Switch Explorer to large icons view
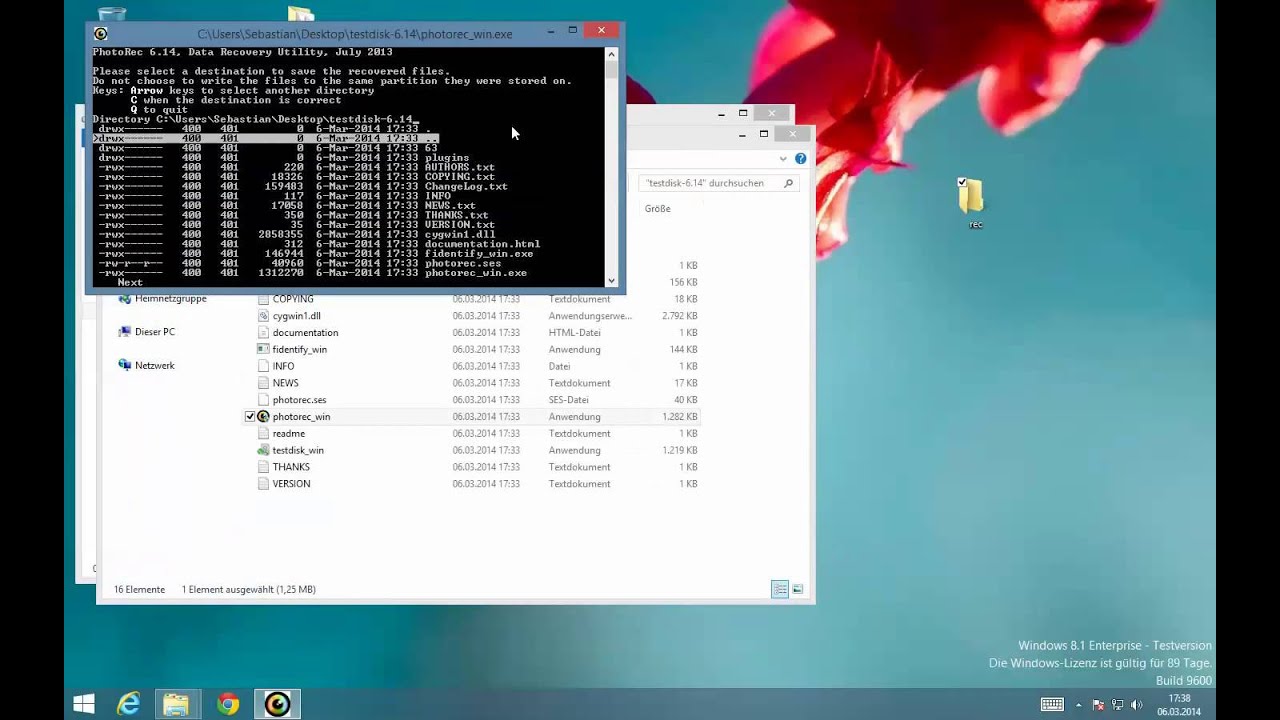1280x720 pixels. [x=798, y=589]
